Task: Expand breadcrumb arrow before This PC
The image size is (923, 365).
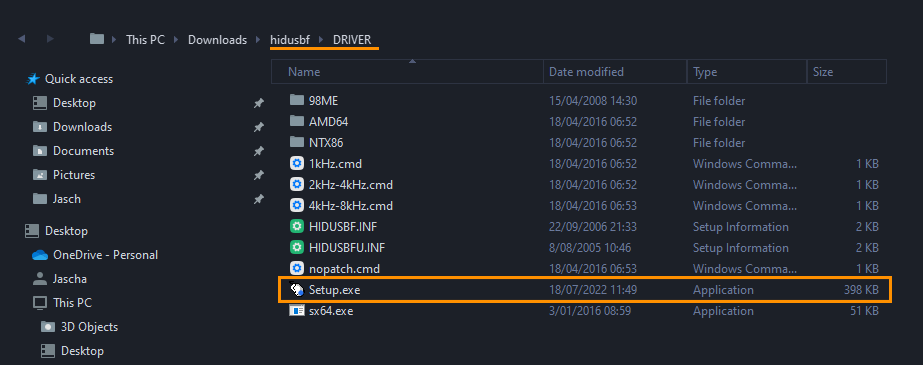Action: [115, 39]
